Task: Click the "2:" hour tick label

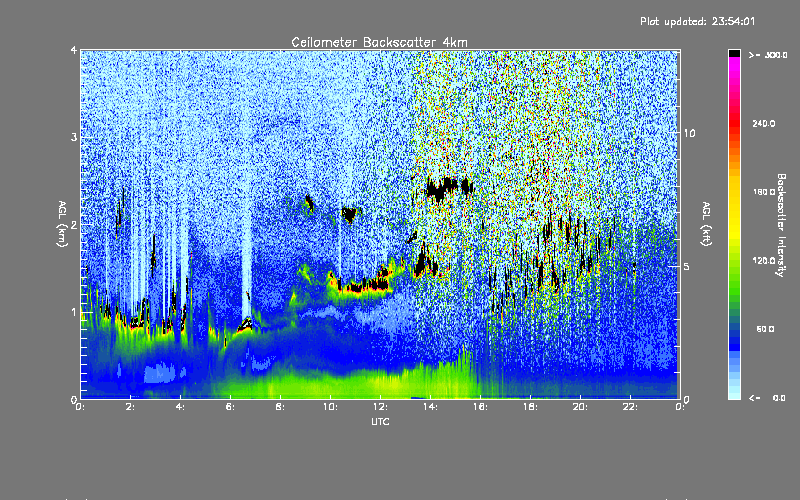Action: [130, 407]
